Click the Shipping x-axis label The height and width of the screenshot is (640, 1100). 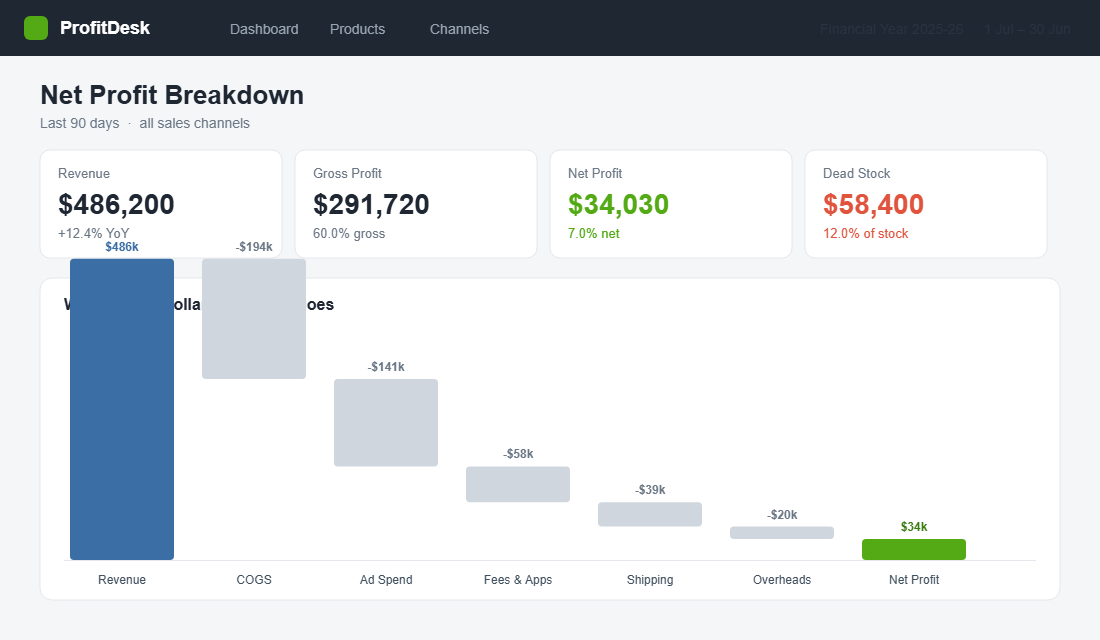(x=650, y=580)
